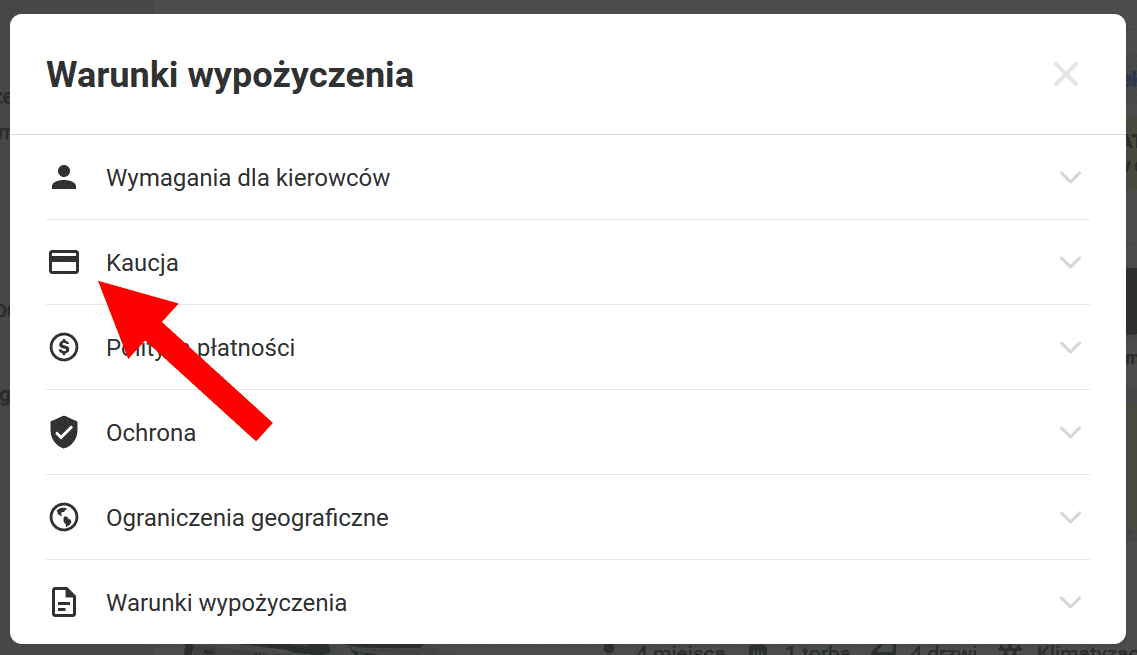The image size is (1137, 655).
Task: Open the Wymagania dla kierowców item
Action: click(248, 178)
